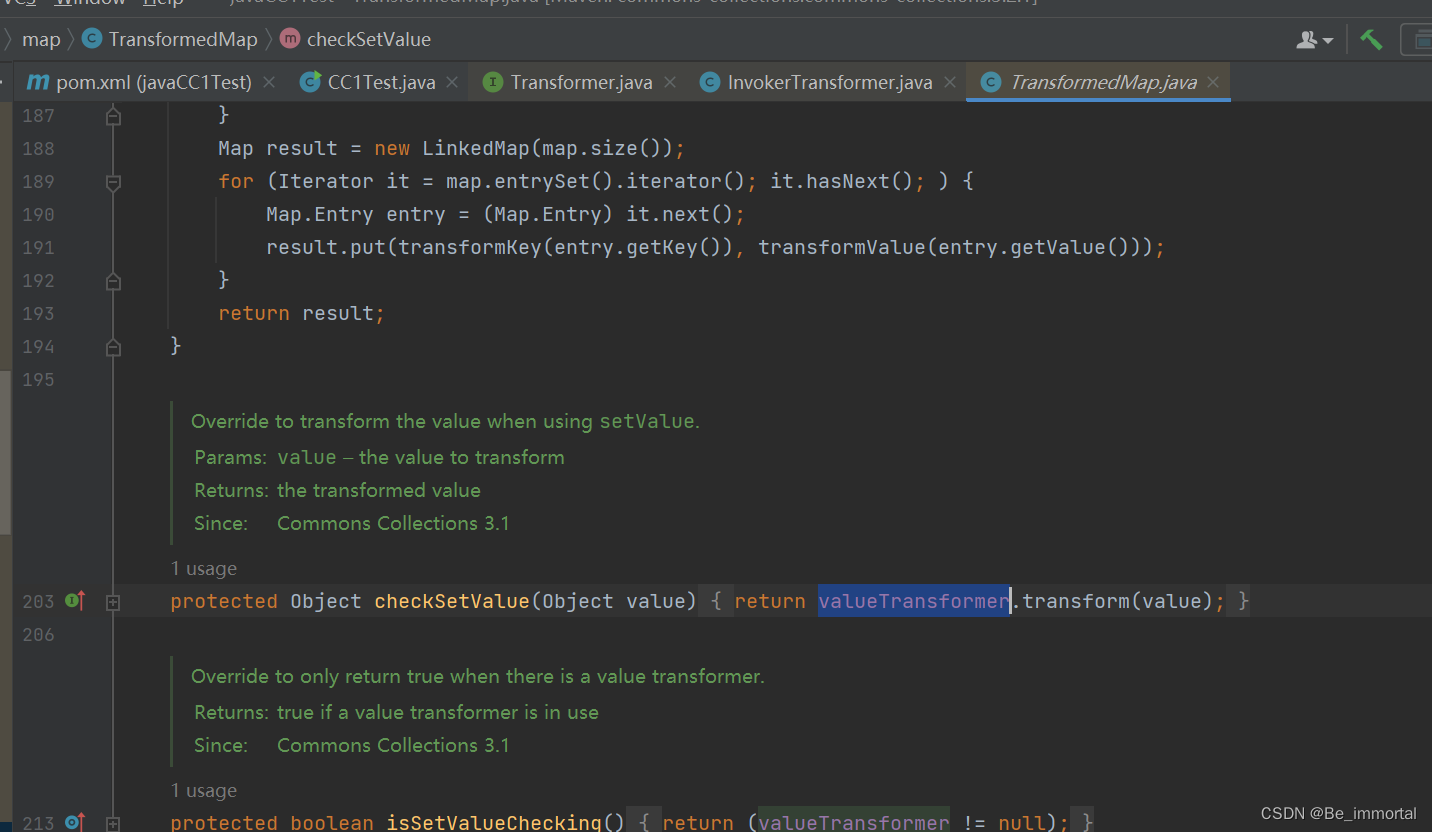
Task: Close the InvokerTransformer.java tab
Action: [x=950, y=82]
